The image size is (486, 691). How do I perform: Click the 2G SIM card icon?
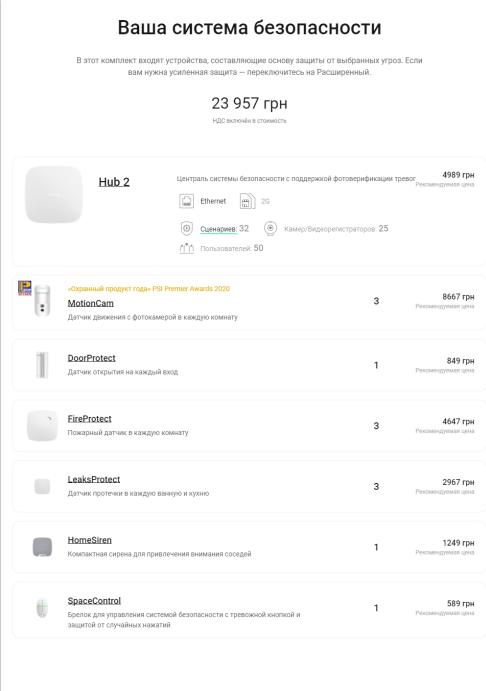click(x=247, y=201)
